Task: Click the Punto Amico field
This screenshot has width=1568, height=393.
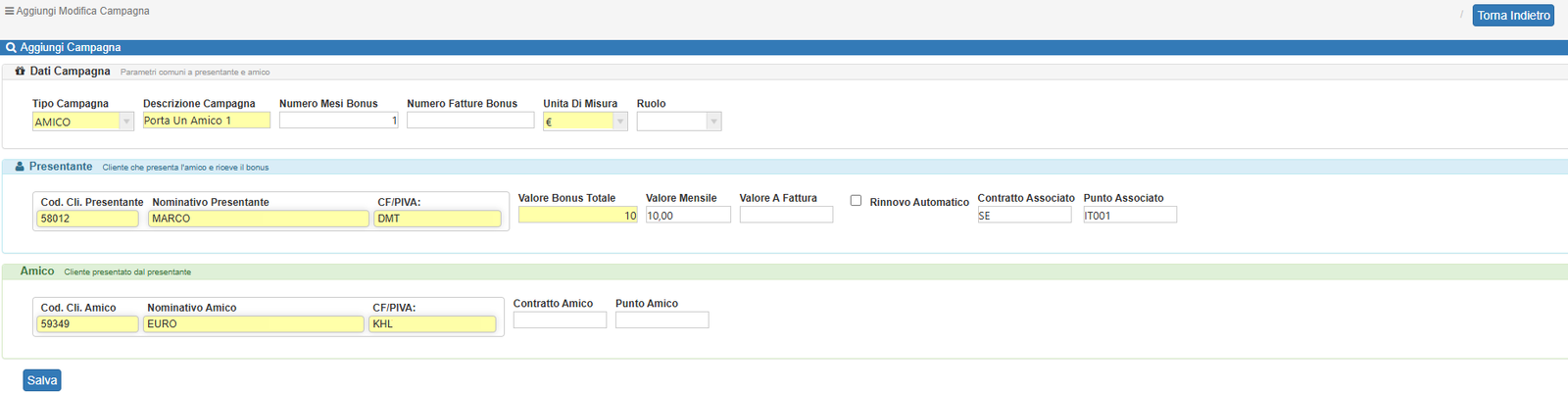Action: (661, 320)
